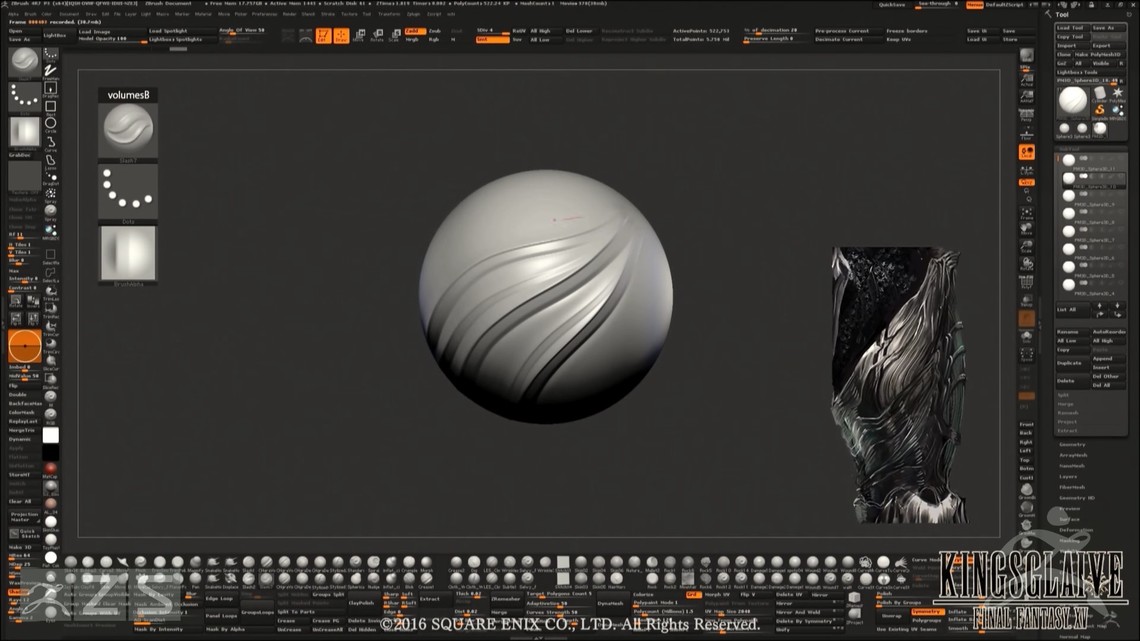Click the Tool palette hammer icon
This screenshot has width=1140, height=641.
tap(1048, 14)
